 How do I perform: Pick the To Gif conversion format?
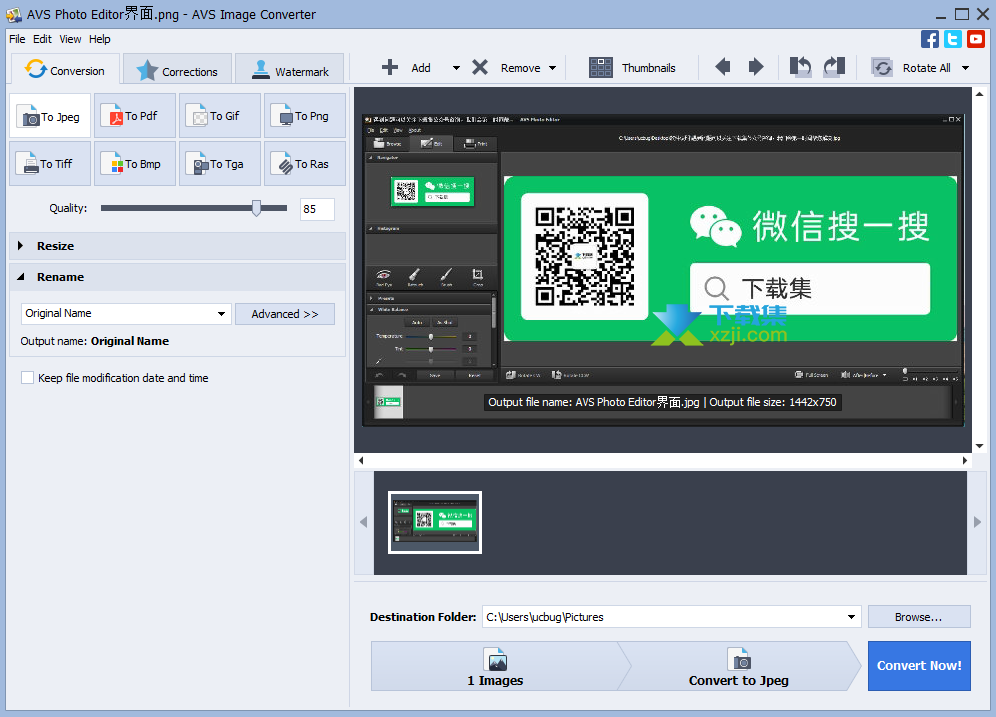pos(220,116)
